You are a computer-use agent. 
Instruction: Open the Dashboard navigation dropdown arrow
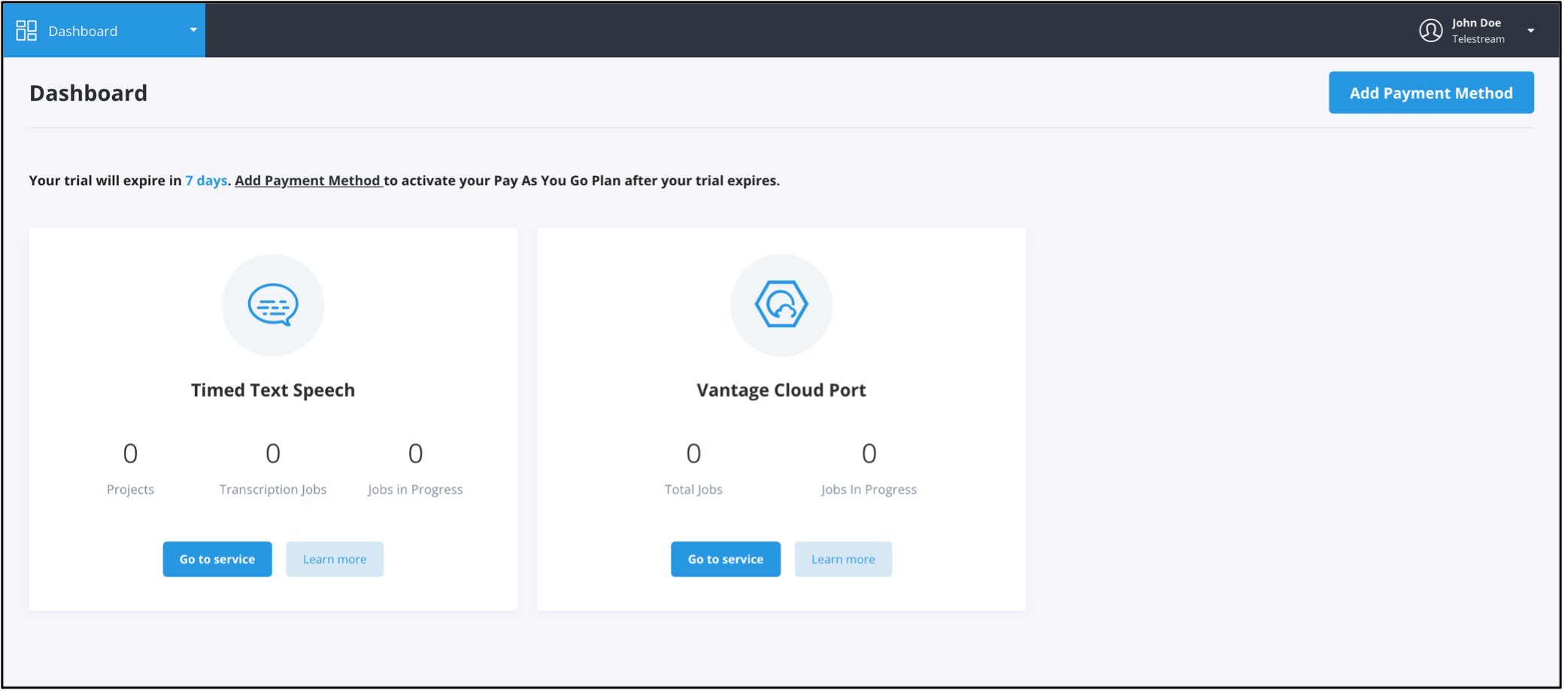(193, 31)
